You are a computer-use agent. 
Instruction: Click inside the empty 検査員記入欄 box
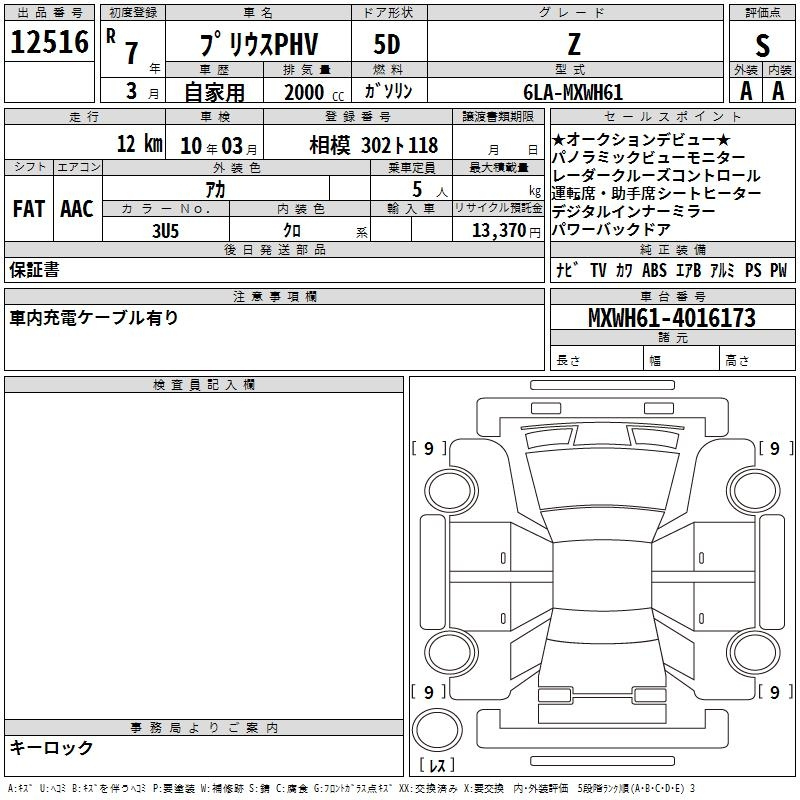pos(204,550)
